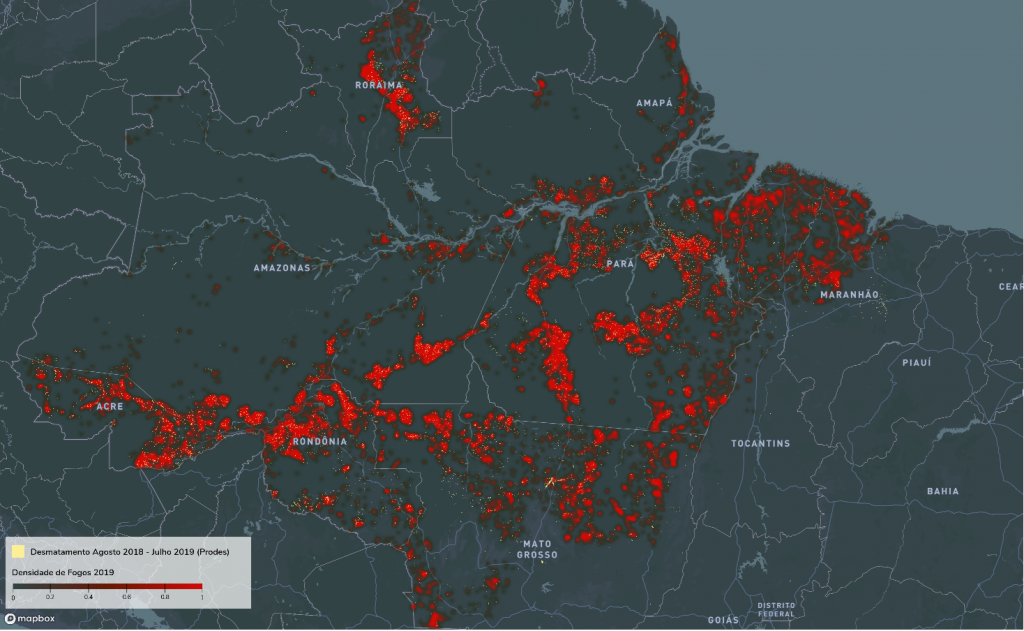Click the Amazonas state label
This screenshot has width=1024, height=631.
pos(281,268)
